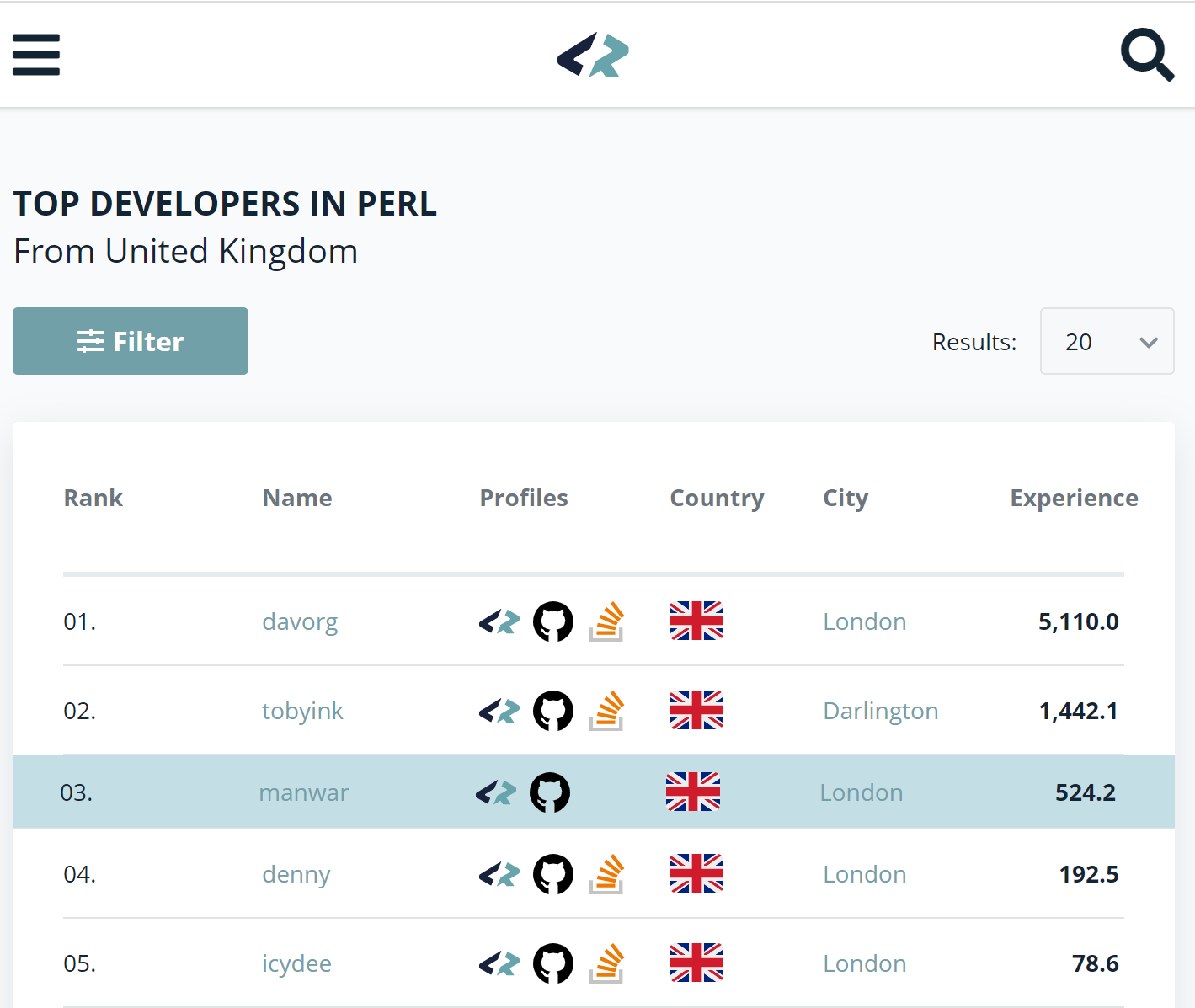Select London city in denny's row

point(865,874)
